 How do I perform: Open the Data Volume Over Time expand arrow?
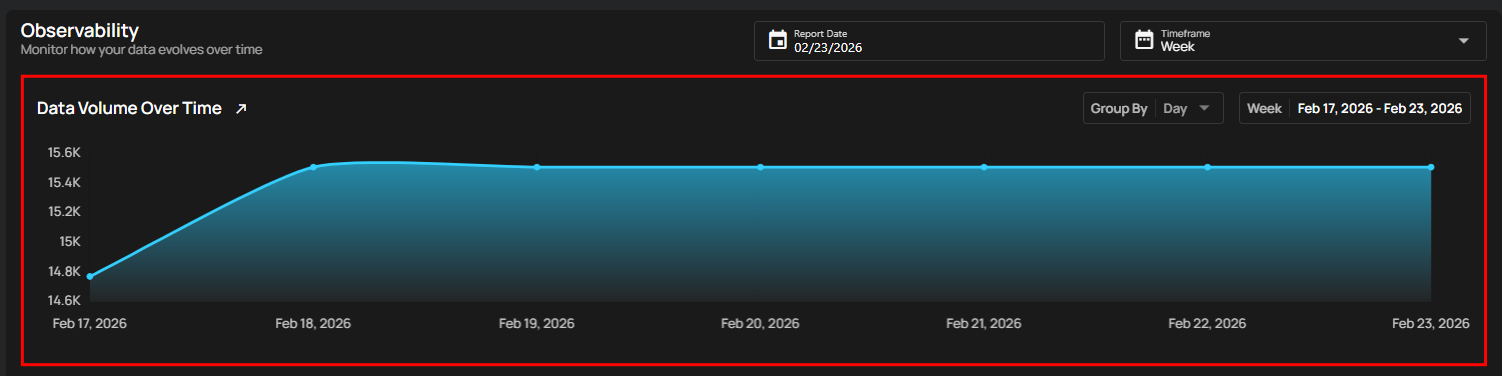(241, 109)
